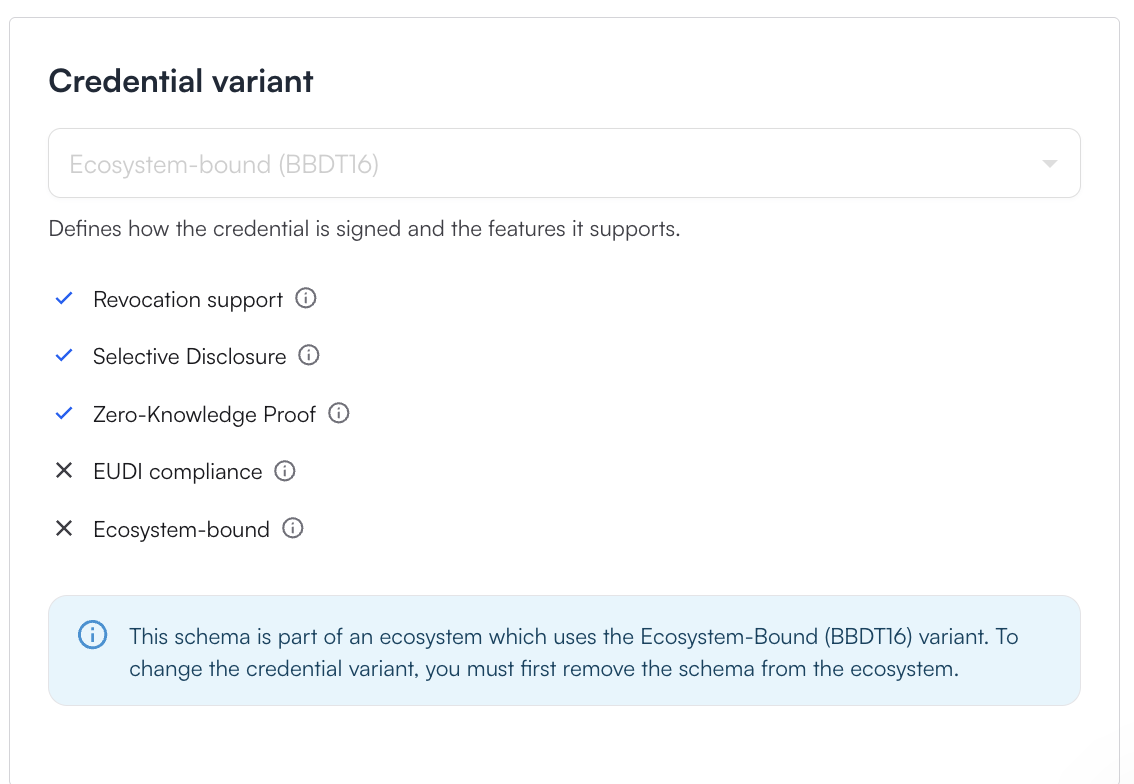Click info icon next to Revocation support
Image resolution: width=1134 pixels, height=784 pixels.
(306, 299)
